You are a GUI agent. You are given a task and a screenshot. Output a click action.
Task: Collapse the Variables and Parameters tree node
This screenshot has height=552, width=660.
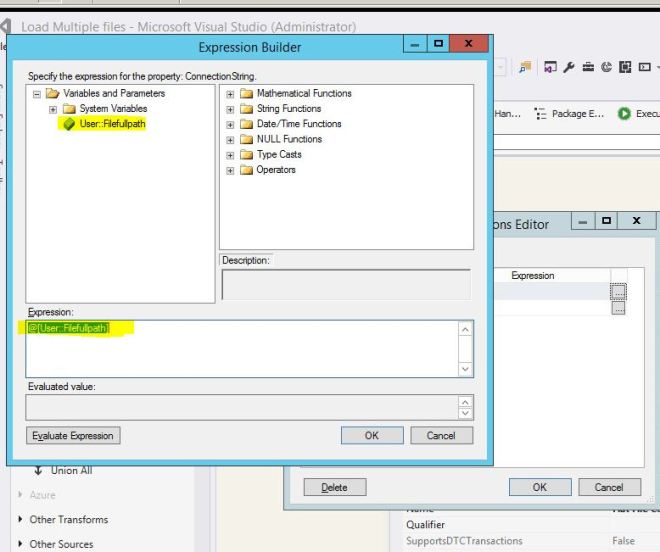37,94
